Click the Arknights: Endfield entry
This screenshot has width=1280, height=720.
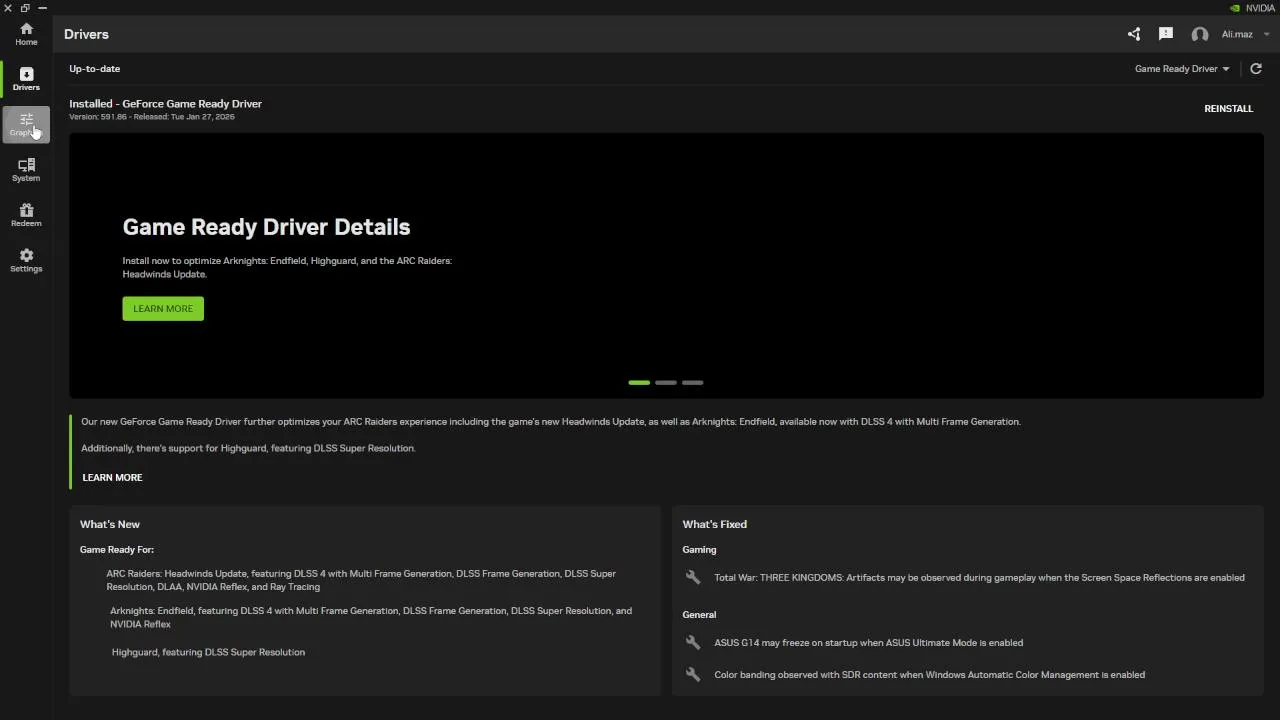click(371, 617)
